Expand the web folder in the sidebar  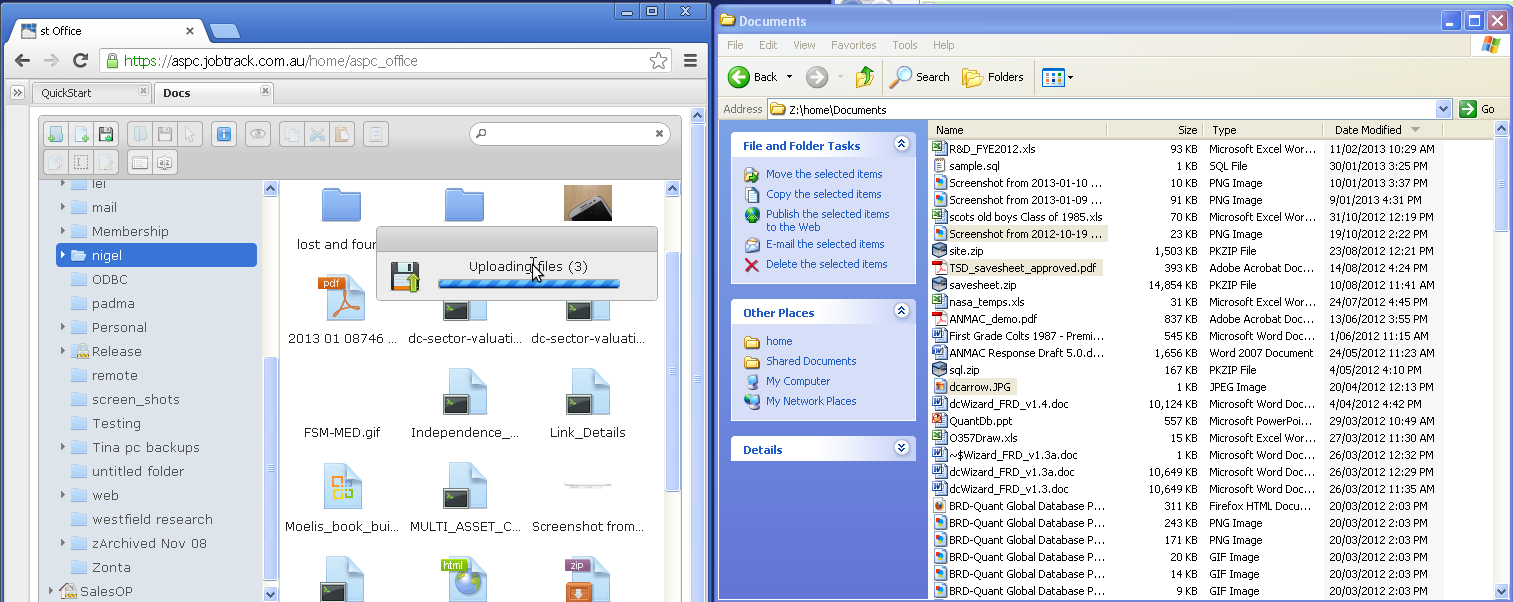coord(64,495)
